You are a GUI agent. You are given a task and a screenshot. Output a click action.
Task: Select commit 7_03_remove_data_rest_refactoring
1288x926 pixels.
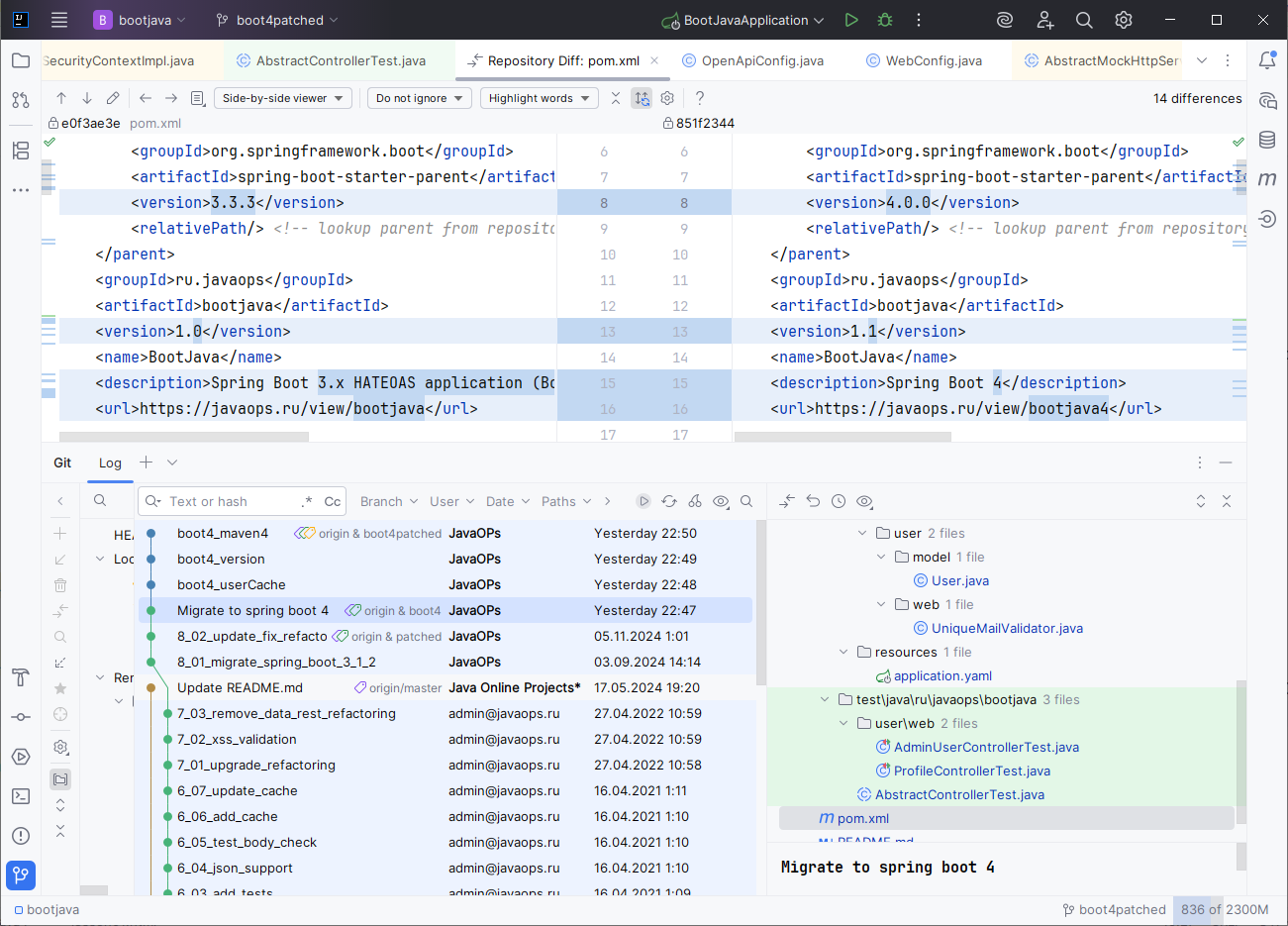[x=286, y=714]
